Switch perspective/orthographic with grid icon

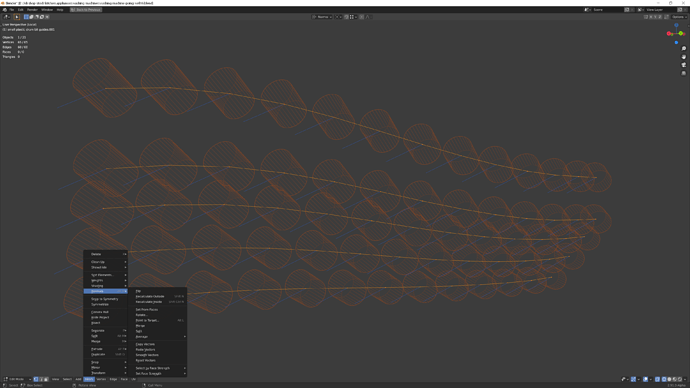coord(683,73)
